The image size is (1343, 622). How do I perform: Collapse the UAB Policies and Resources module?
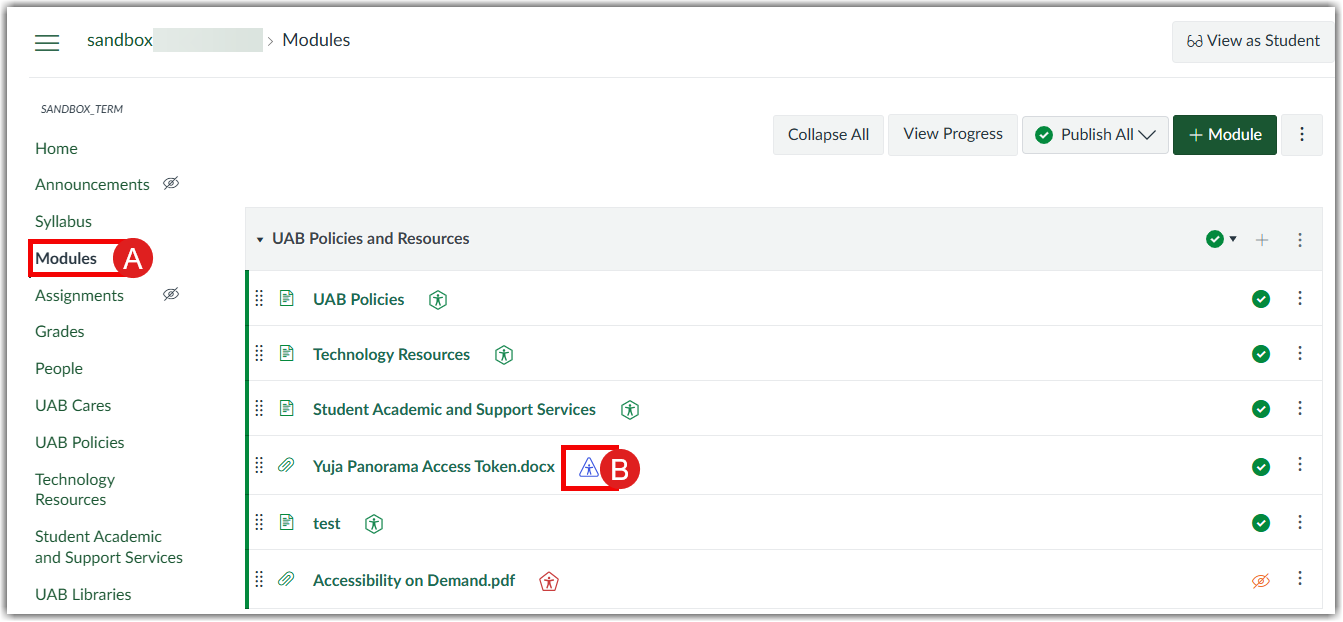click(x=261, y=240)
